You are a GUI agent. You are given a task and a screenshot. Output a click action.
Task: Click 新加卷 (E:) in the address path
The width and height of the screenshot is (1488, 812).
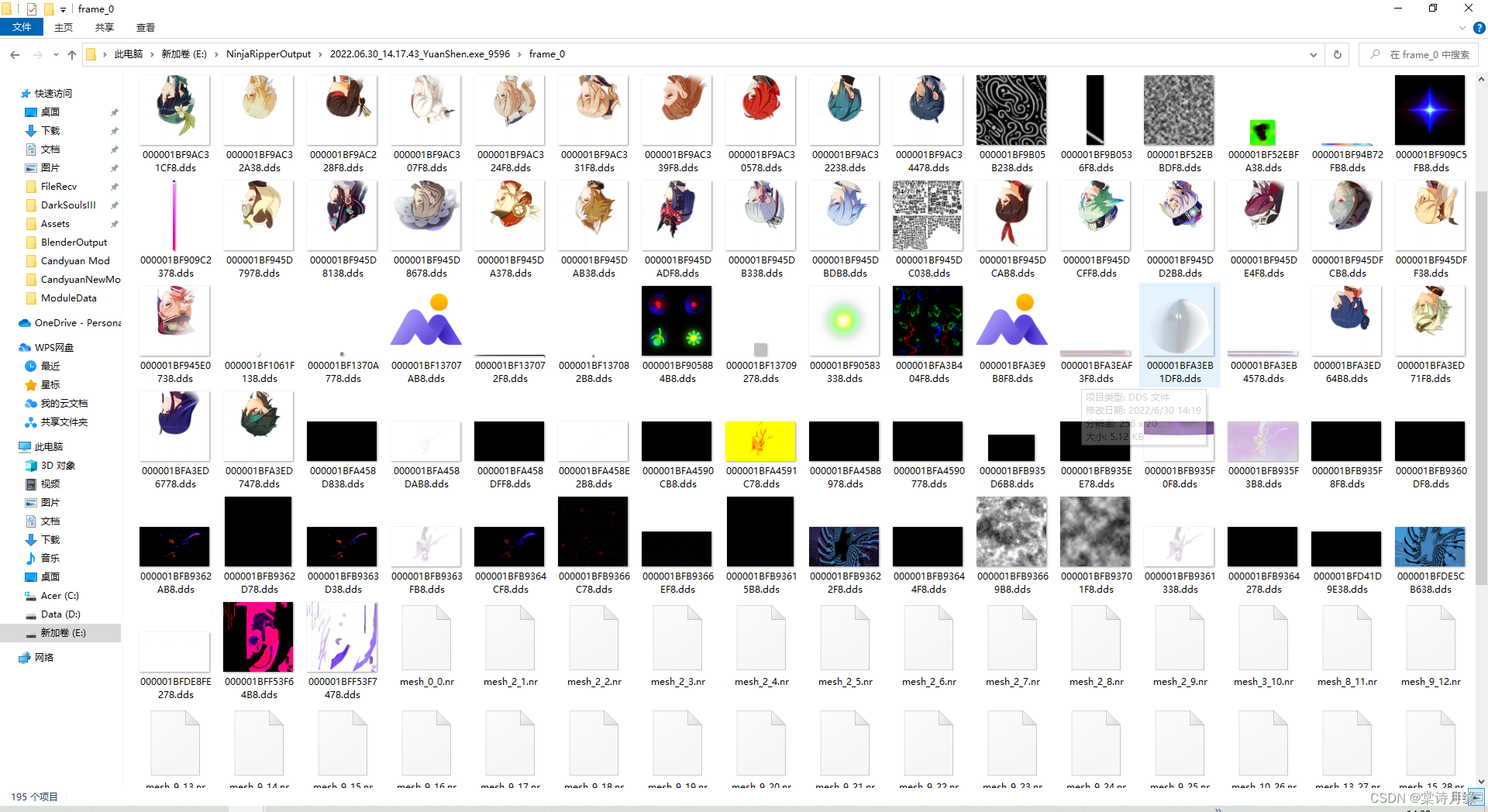coord(184,54)
